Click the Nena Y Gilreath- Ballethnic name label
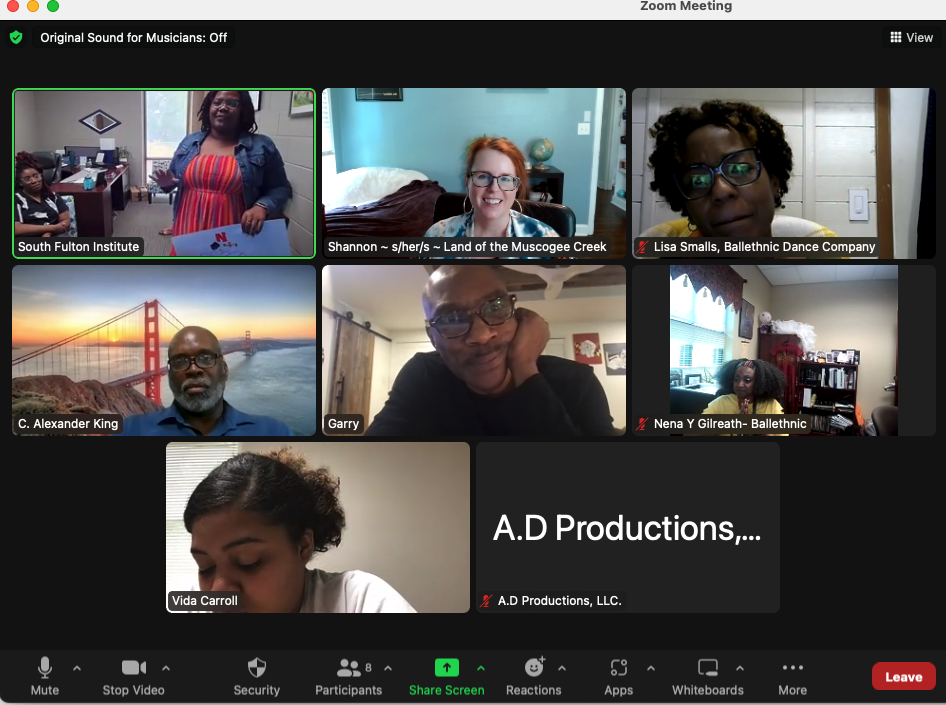 click(x=730, y=424)
